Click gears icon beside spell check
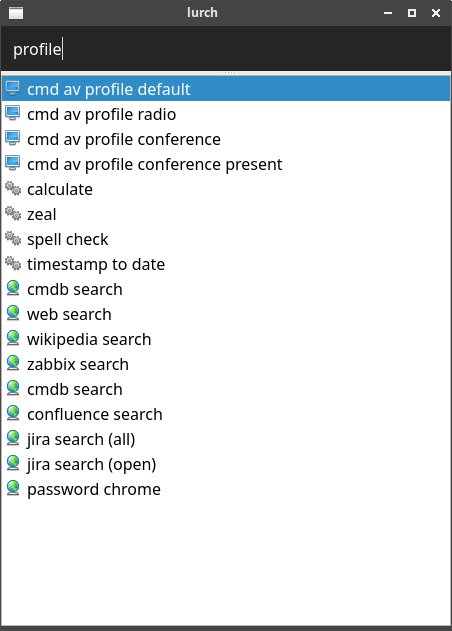The width and height of the screenshot is (452, 631). (x=13, y=238)
